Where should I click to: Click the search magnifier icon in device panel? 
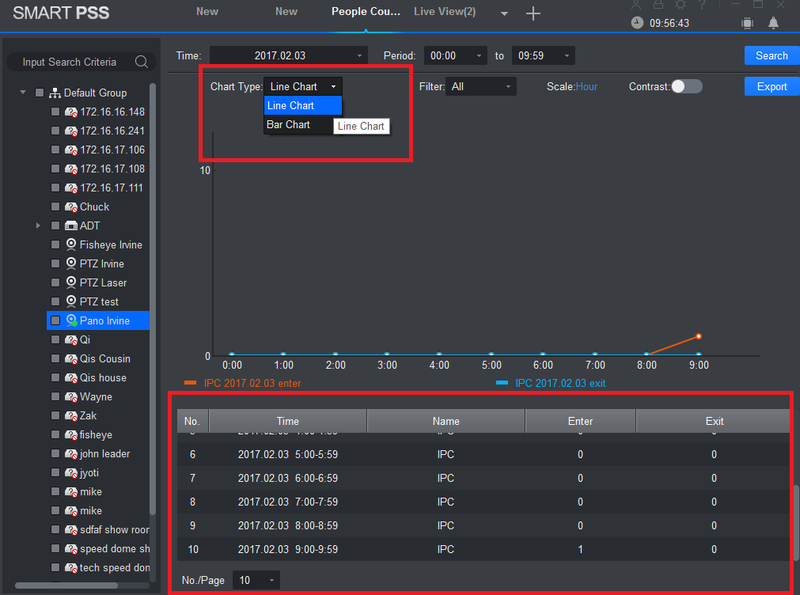(141, 62)
